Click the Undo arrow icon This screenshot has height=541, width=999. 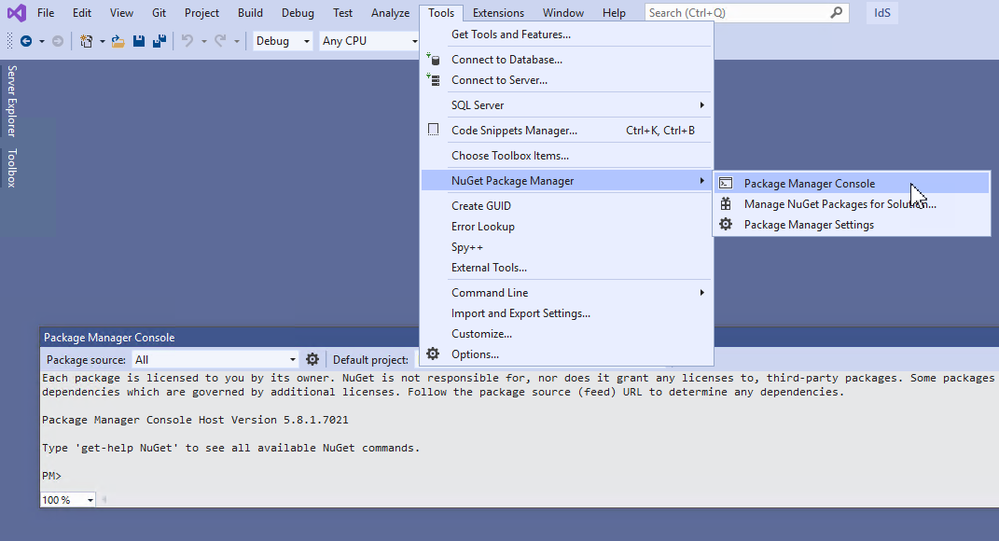click(x=187, y=41)
